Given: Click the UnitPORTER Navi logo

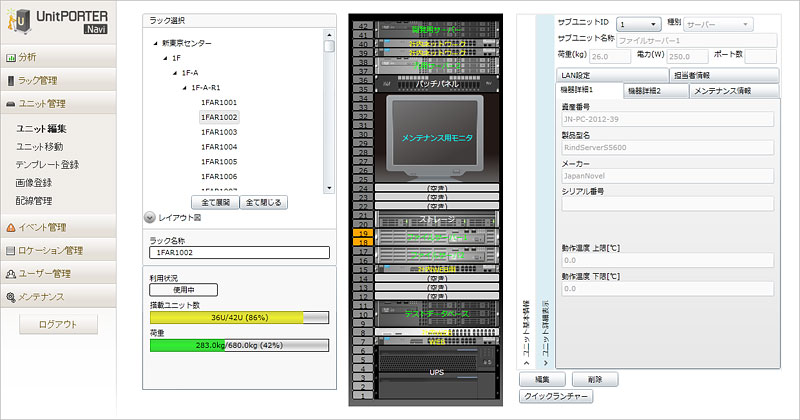Looking at the screenshot, I should (x=58, y=21).
